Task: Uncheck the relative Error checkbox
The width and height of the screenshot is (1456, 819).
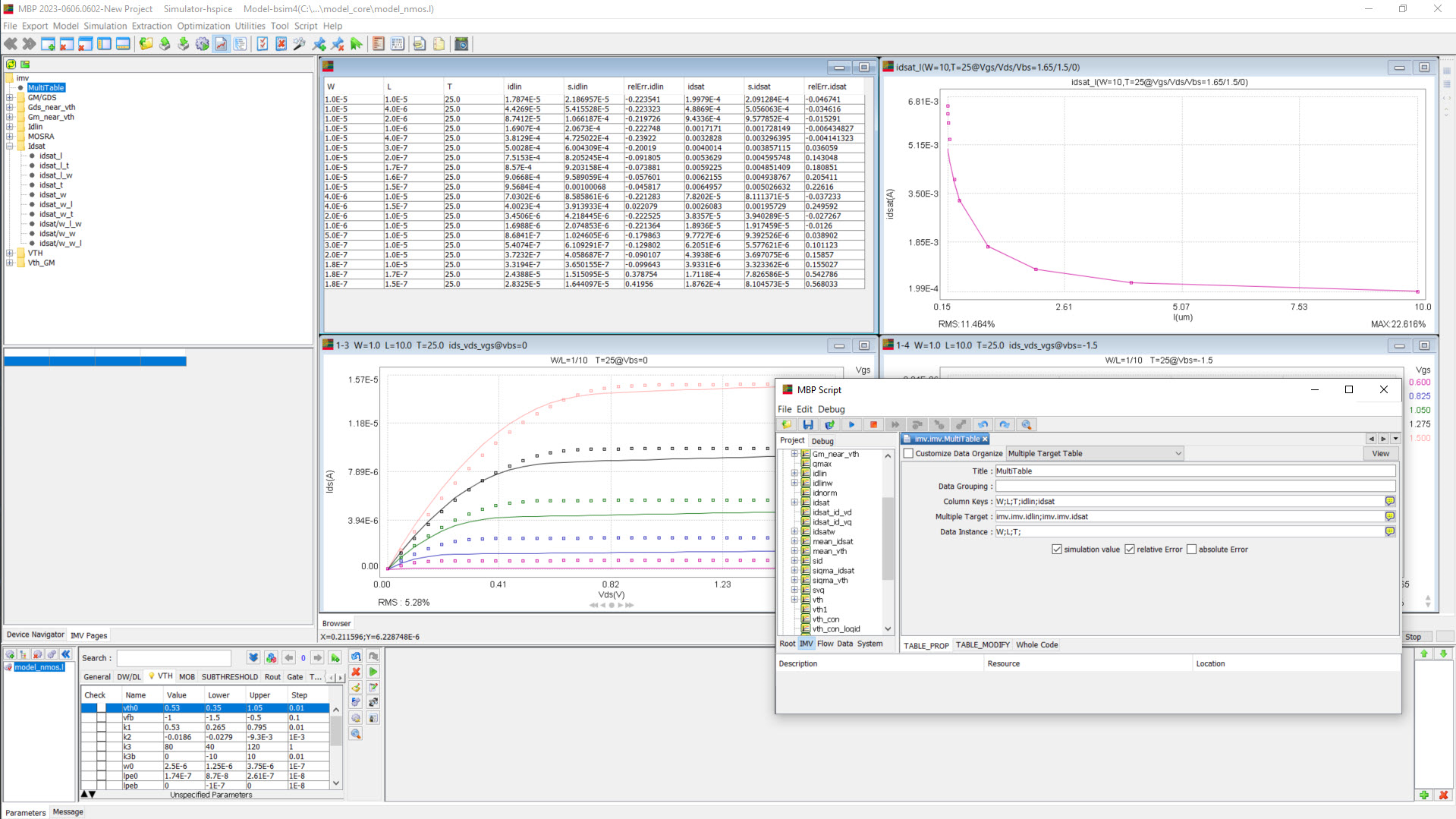Action: click(1130, 549)
